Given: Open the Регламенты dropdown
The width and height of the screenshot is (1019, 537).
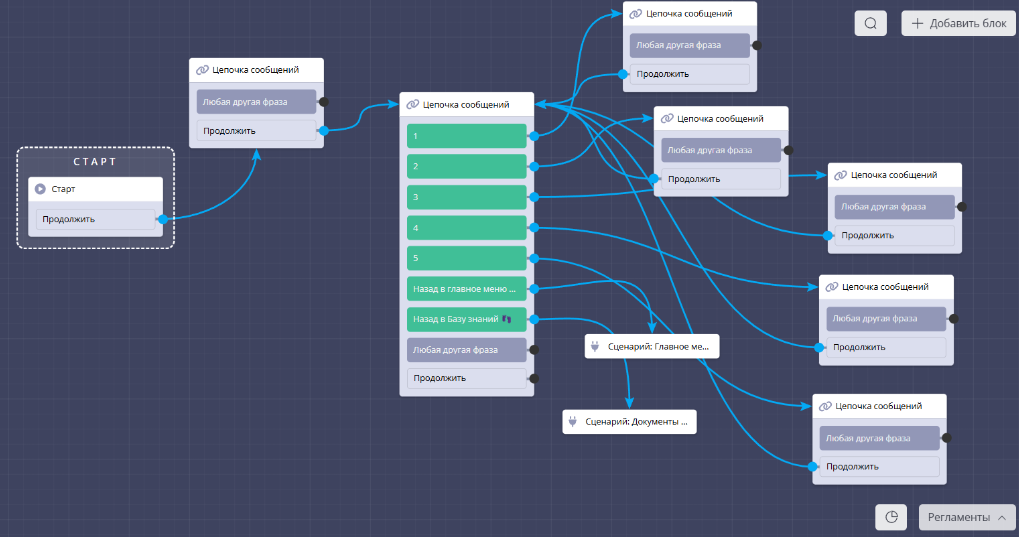Looking at the screenshot, I should pyautogui.click(x=967, y=517).
